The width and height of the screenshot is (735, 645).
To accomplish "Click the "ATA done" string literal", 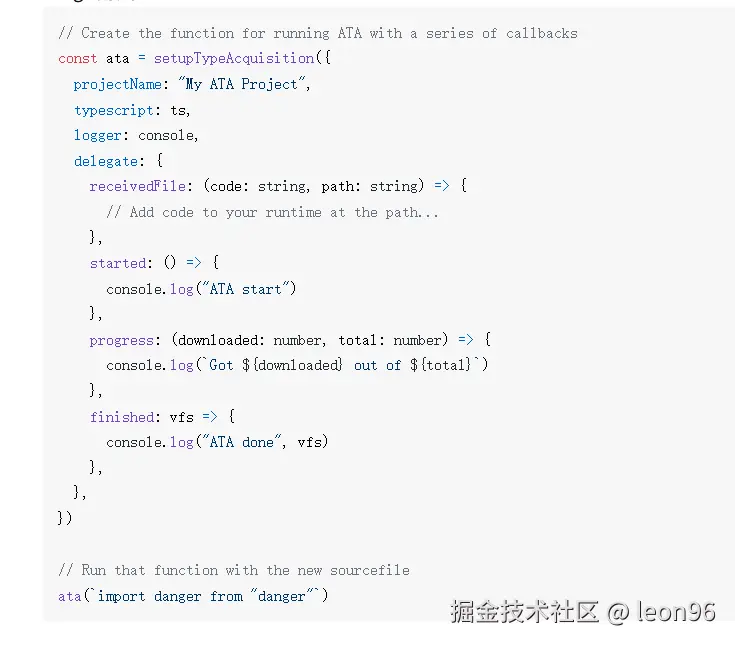I will tap(241, 442).
